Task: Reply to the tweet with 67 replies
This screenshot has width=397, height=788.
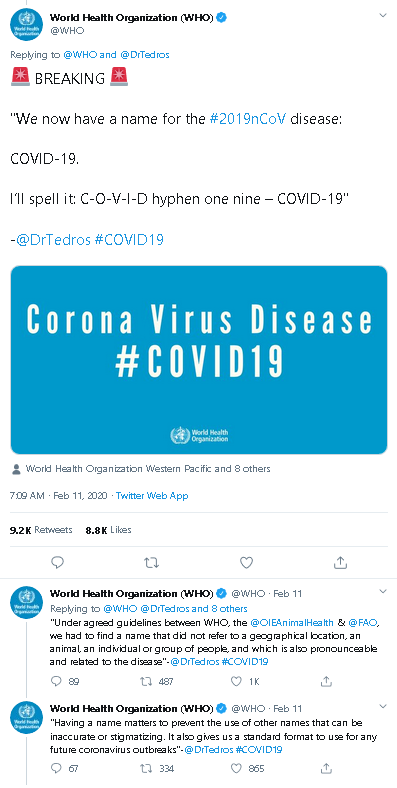Action: tap(57, 768)
